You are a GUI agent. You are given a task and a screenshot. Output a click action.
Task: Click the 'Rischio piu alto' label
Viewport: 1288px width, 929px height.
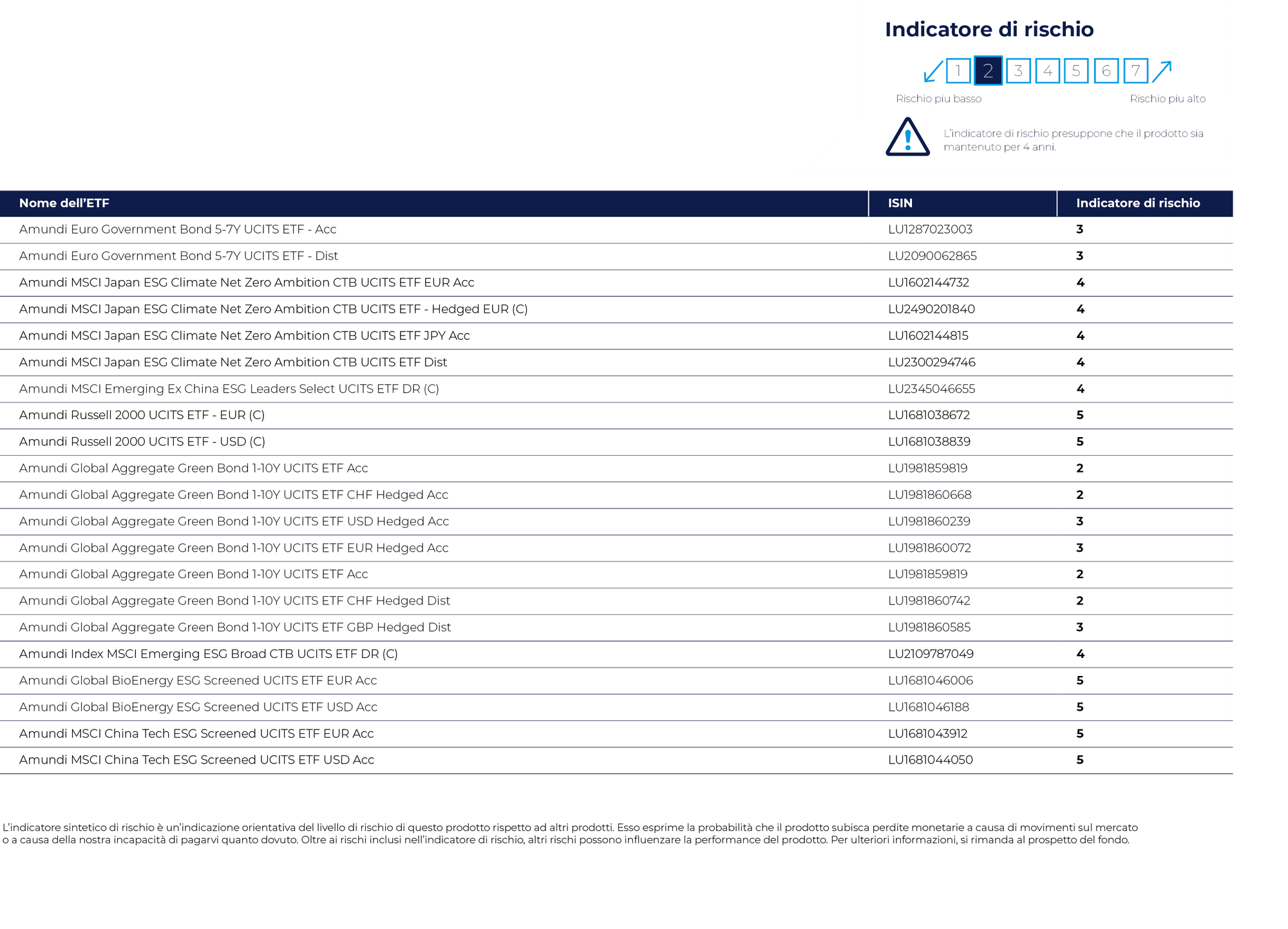(1168, 99)
